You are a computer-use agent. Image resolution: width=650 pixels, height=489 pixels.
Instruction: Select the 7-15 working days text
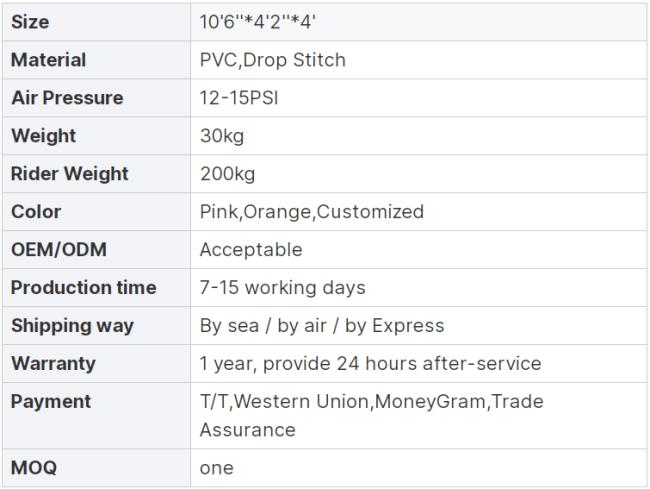tap(282, 288)
